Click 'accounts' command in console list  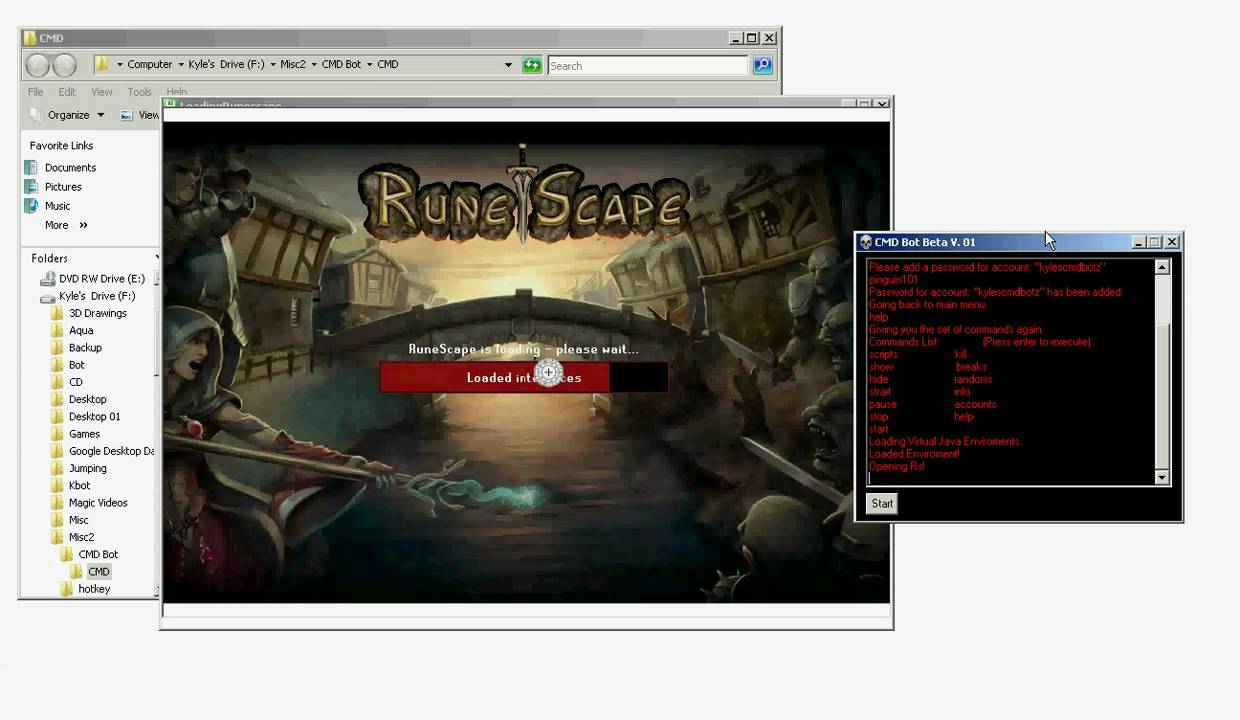(975, 404)
